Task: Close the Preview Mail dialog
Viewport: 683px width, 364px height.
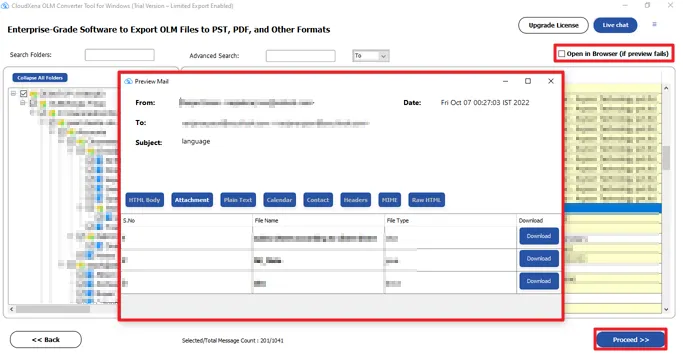Action: click(551, 81)
